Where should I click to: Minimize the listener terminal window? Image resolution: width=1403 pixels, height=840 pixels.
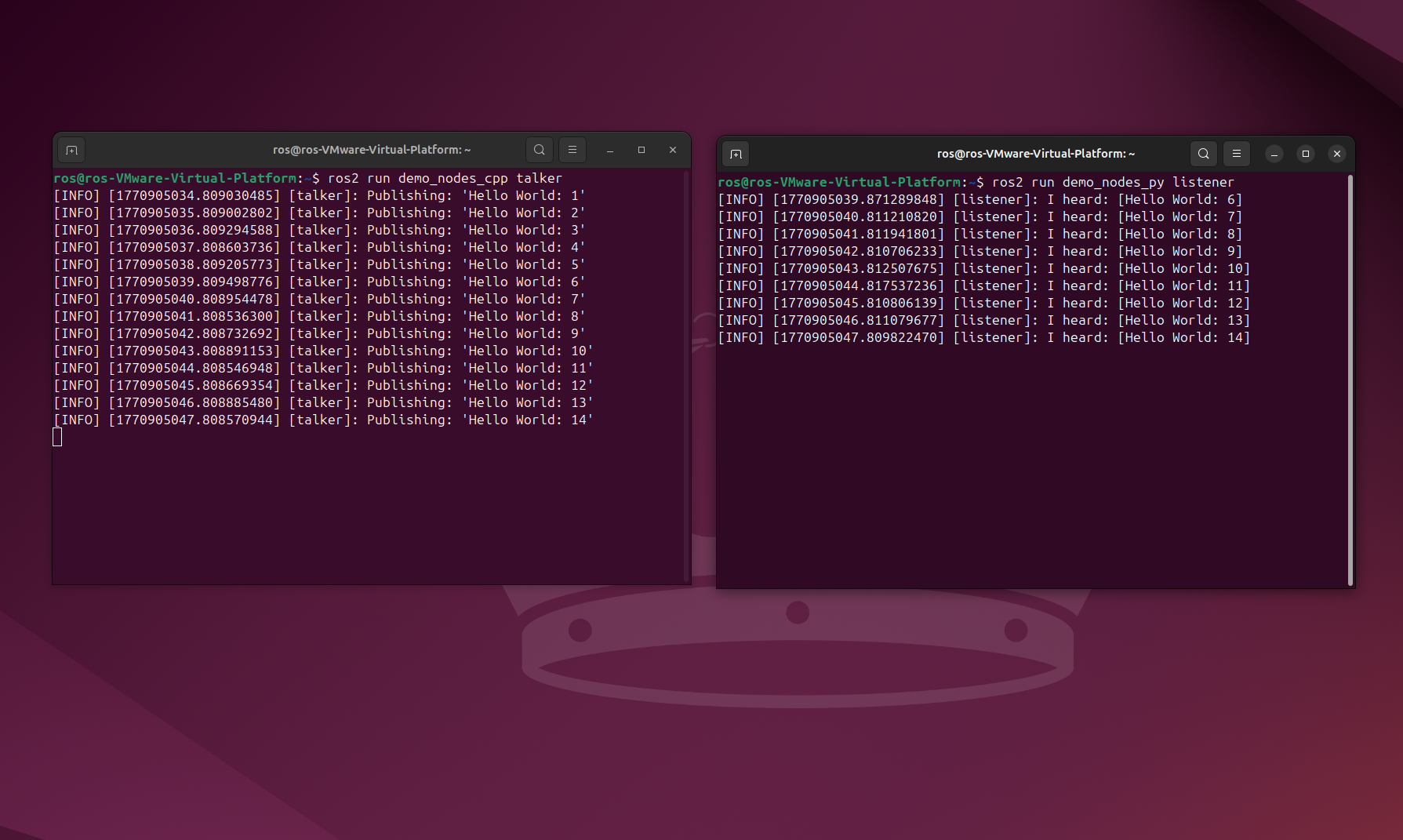[x=1274, y=154]
